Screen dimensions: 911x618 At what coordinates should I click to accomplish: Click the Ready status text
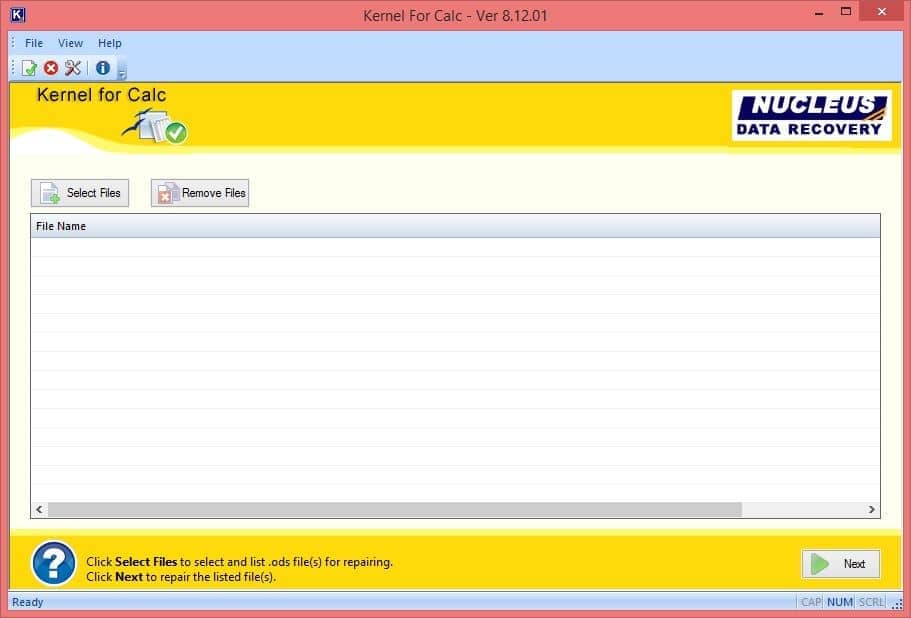[x=27, y=602]
